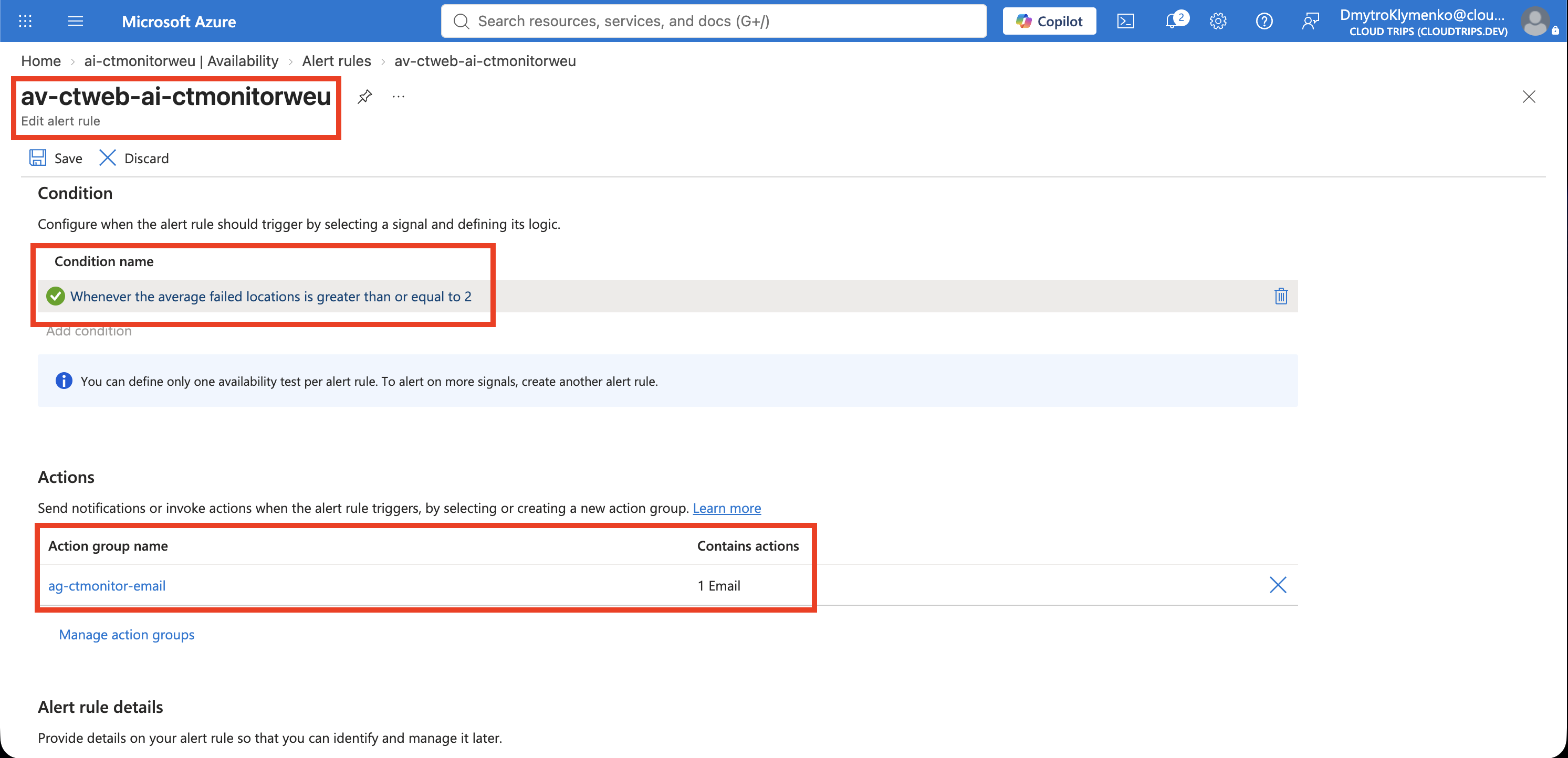The image size is (1568, 758).
Task: Open the help question mark icon
Action: pos(1263,22)
